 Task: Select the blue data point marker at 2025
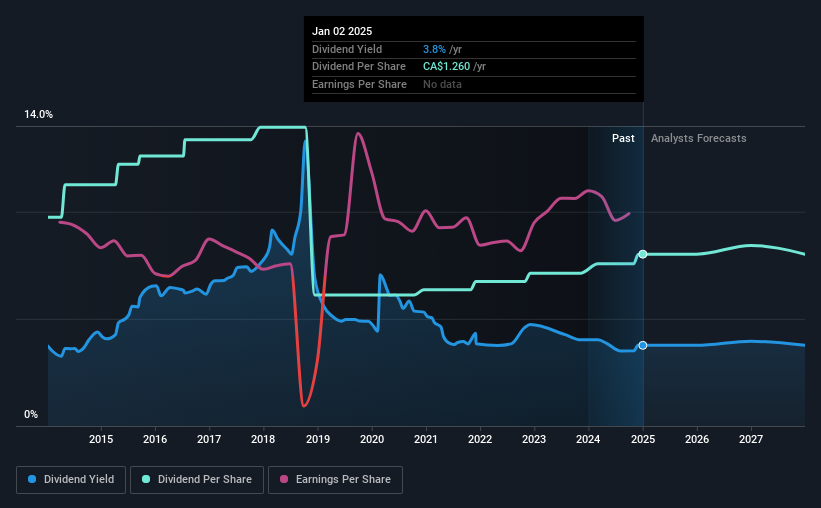643,345
